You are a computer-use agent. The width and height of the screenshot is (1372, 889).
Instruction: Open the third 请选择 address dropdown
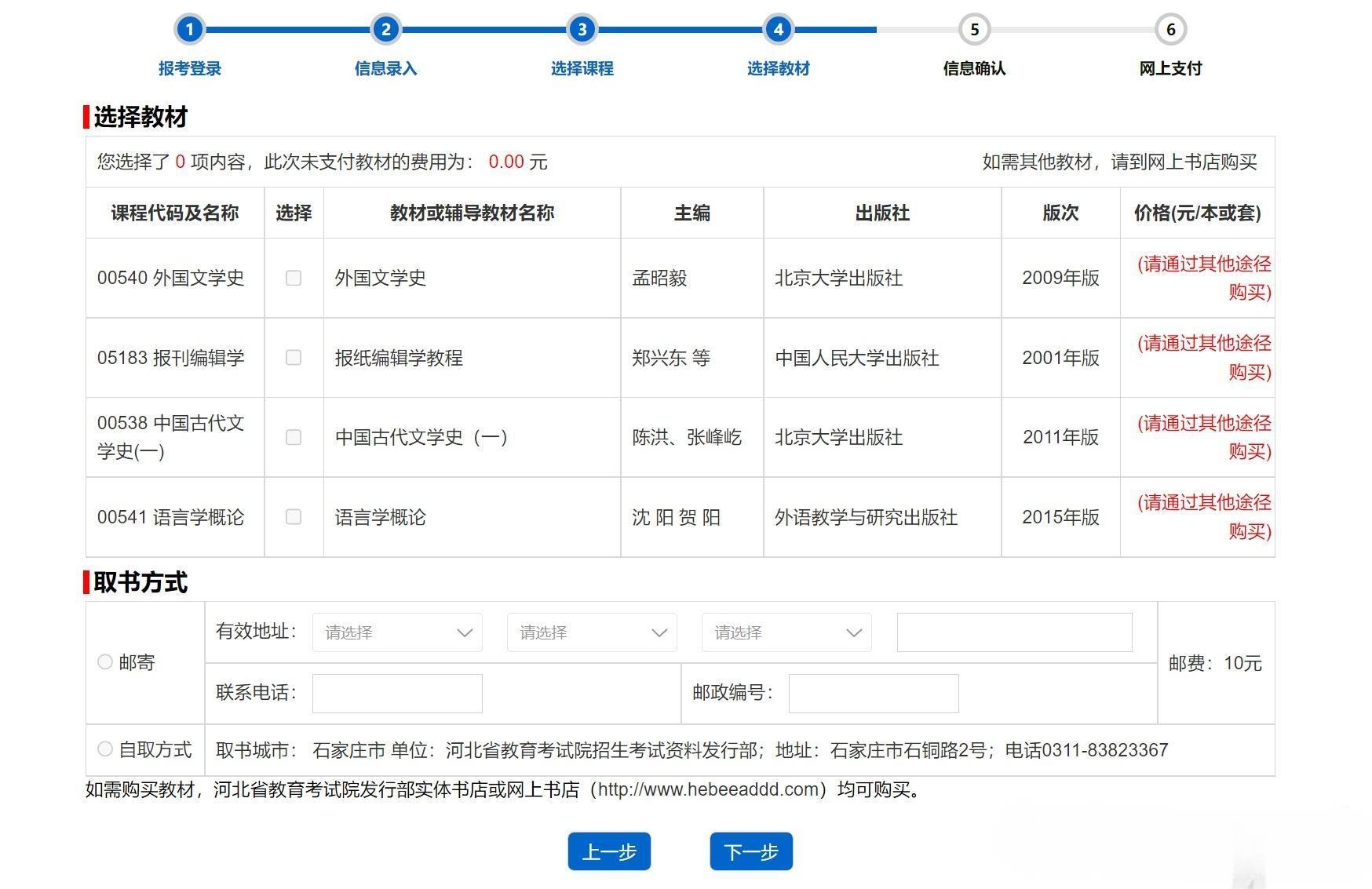(x=786, y=632)
